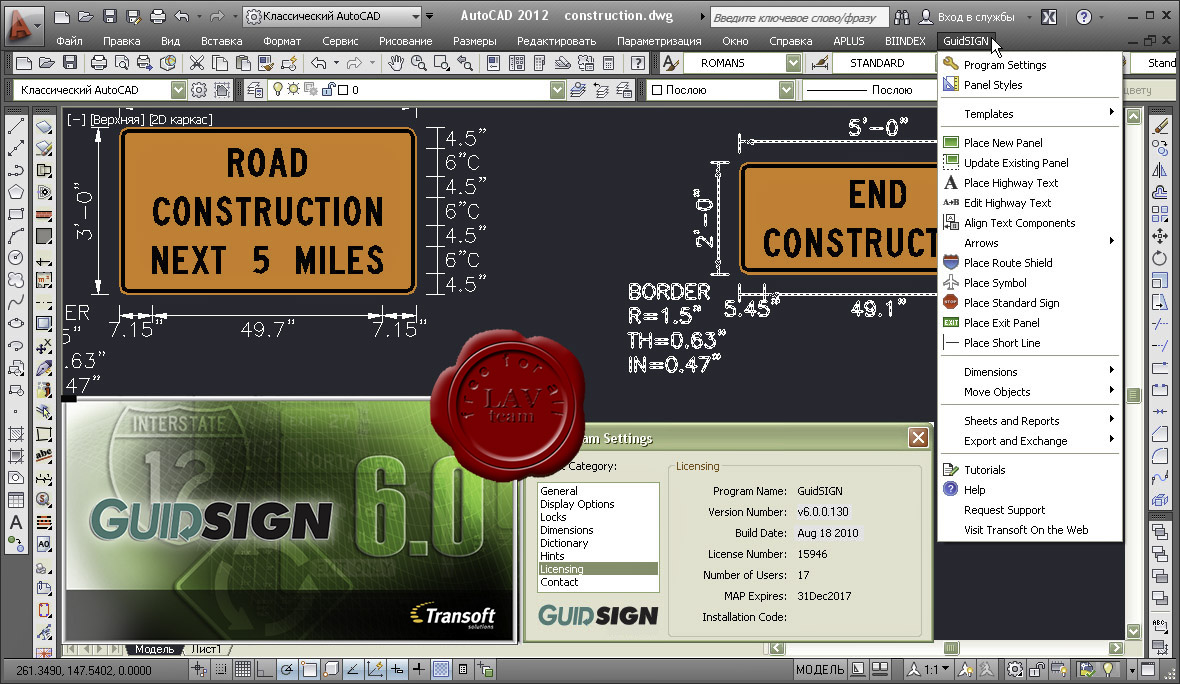This screenshot has height=684, width=1180.
Task: Click the Text Style icon beside ROMANS
Action: tap(671, 63)
